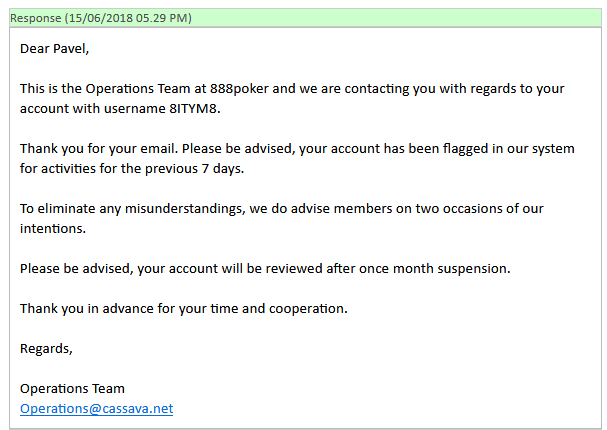Click 'Thank you in advance' line
Screen dimensions: 607x430
102,308
